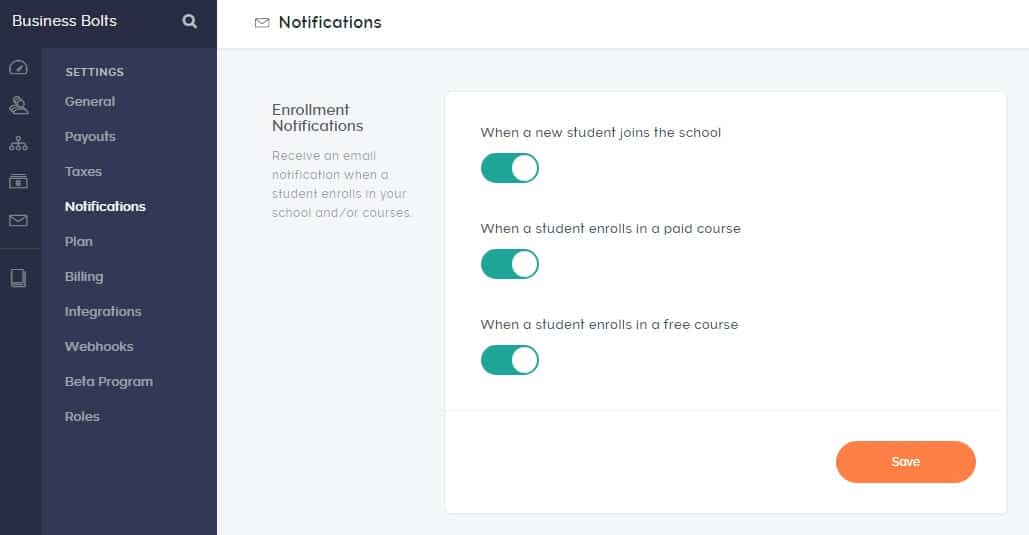This screenshot has width=1029, height=535.
Task: Toggle new student joins school notification
Action: 510,168
